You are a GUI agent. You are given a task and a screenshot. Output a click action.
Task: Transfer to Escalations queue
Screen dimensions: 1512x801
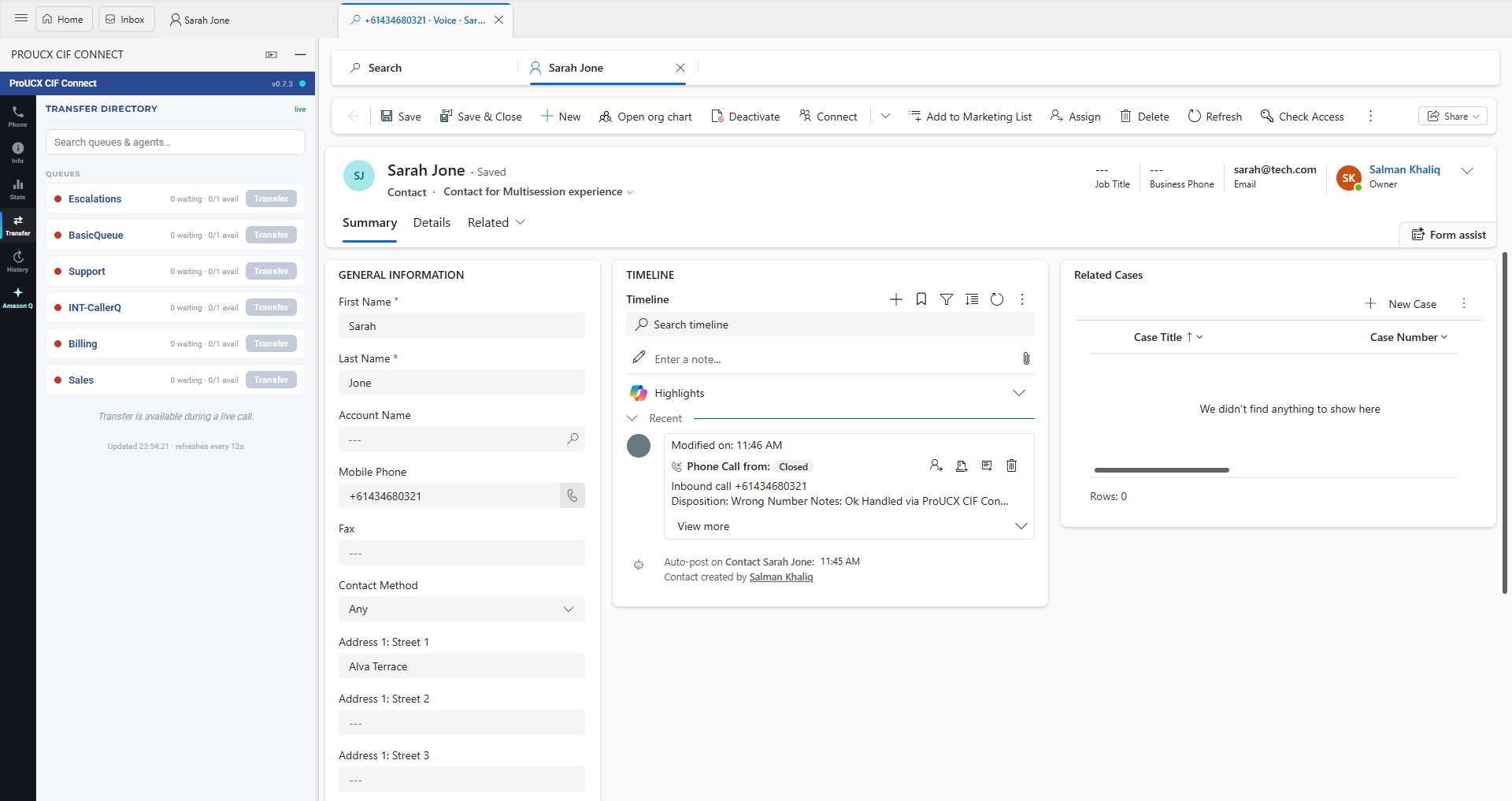[x=271, y=198]
